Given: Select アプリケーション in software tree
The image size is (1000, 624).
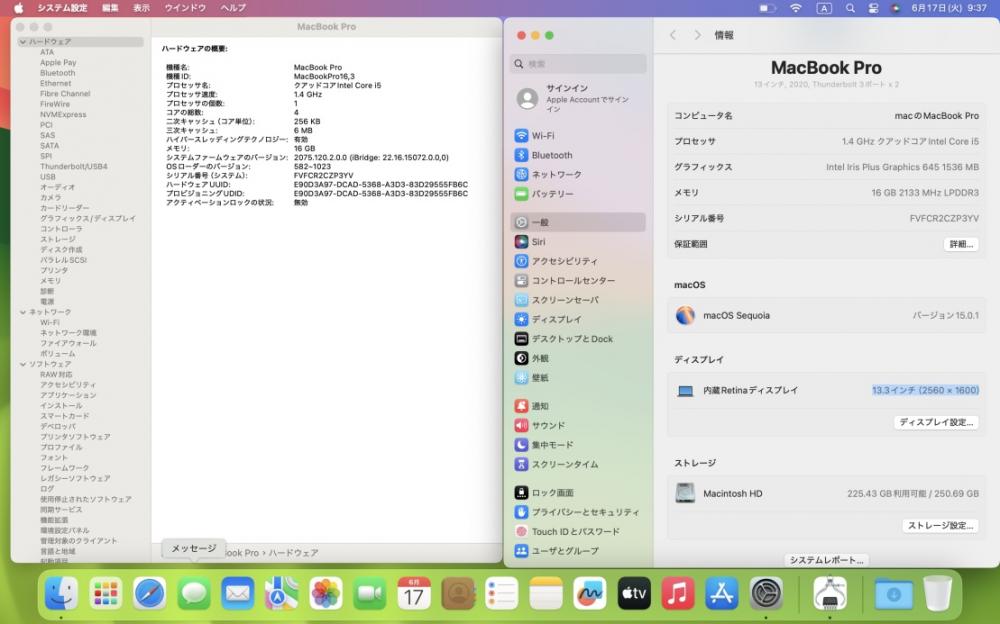Looking at the screenshot, I should click(68, 395).
